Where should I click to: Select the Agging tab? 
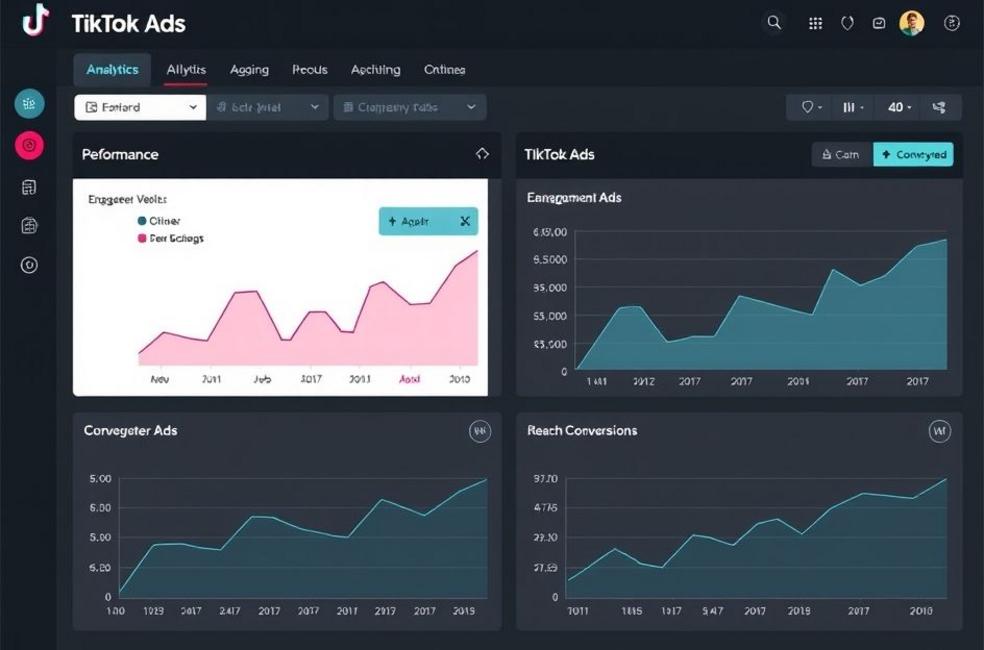click(x=249, y=69)
